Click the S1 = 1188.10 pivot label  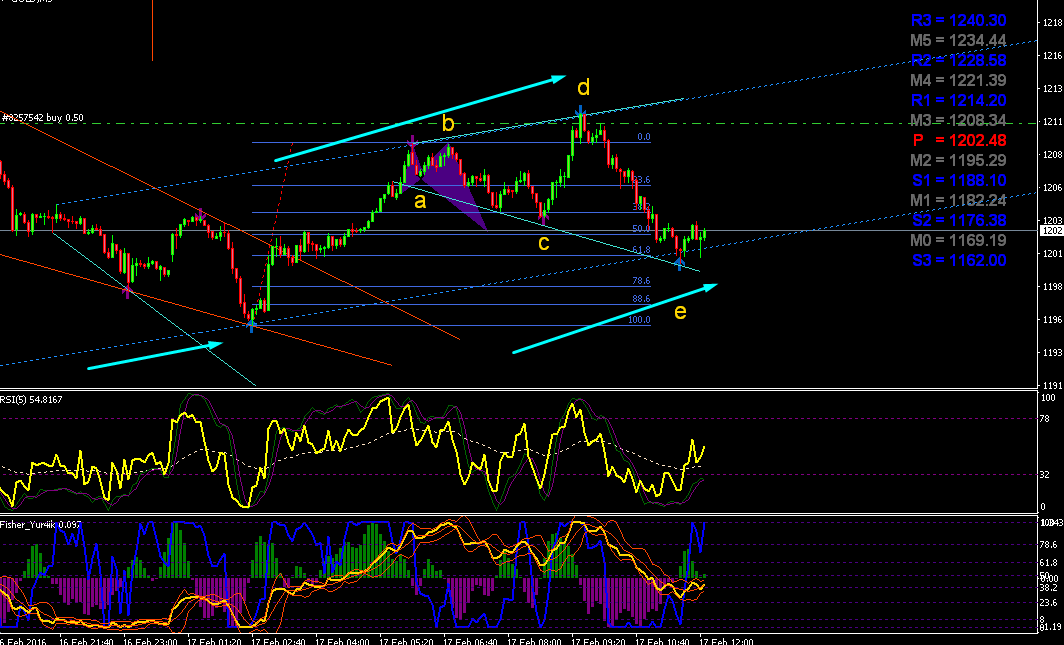(x=958, y=180)
